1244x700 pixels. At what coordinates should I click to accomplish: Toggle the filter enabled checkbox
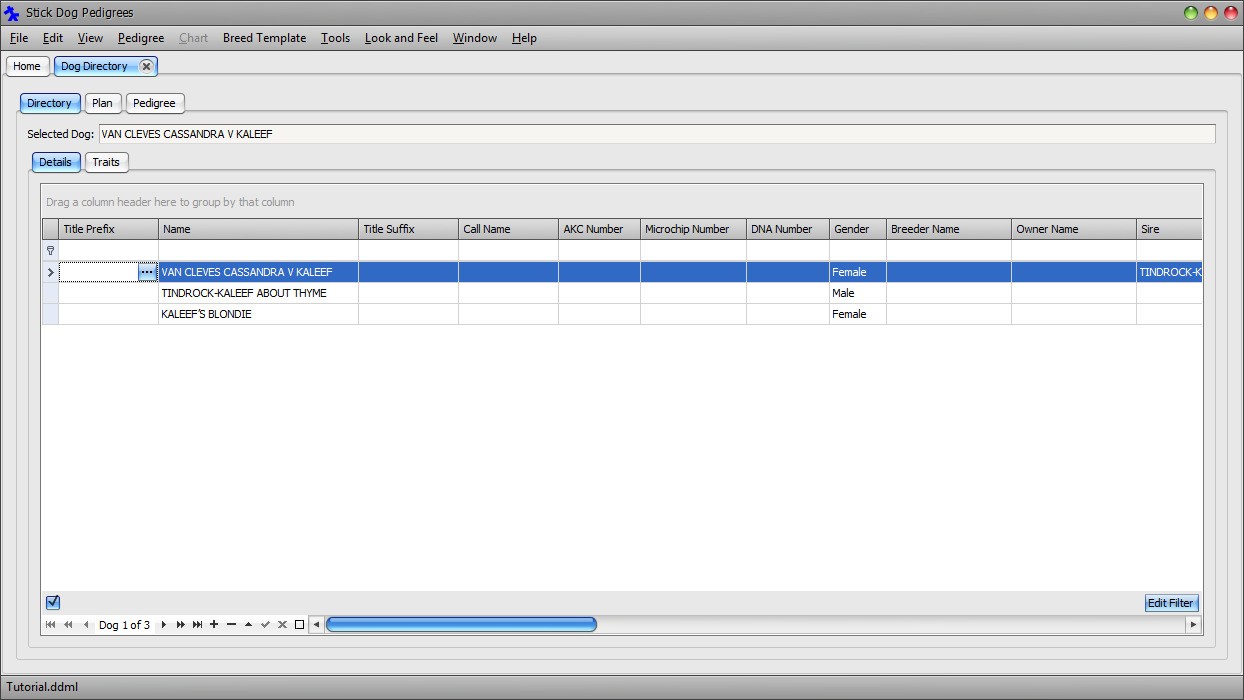[53, 602]
